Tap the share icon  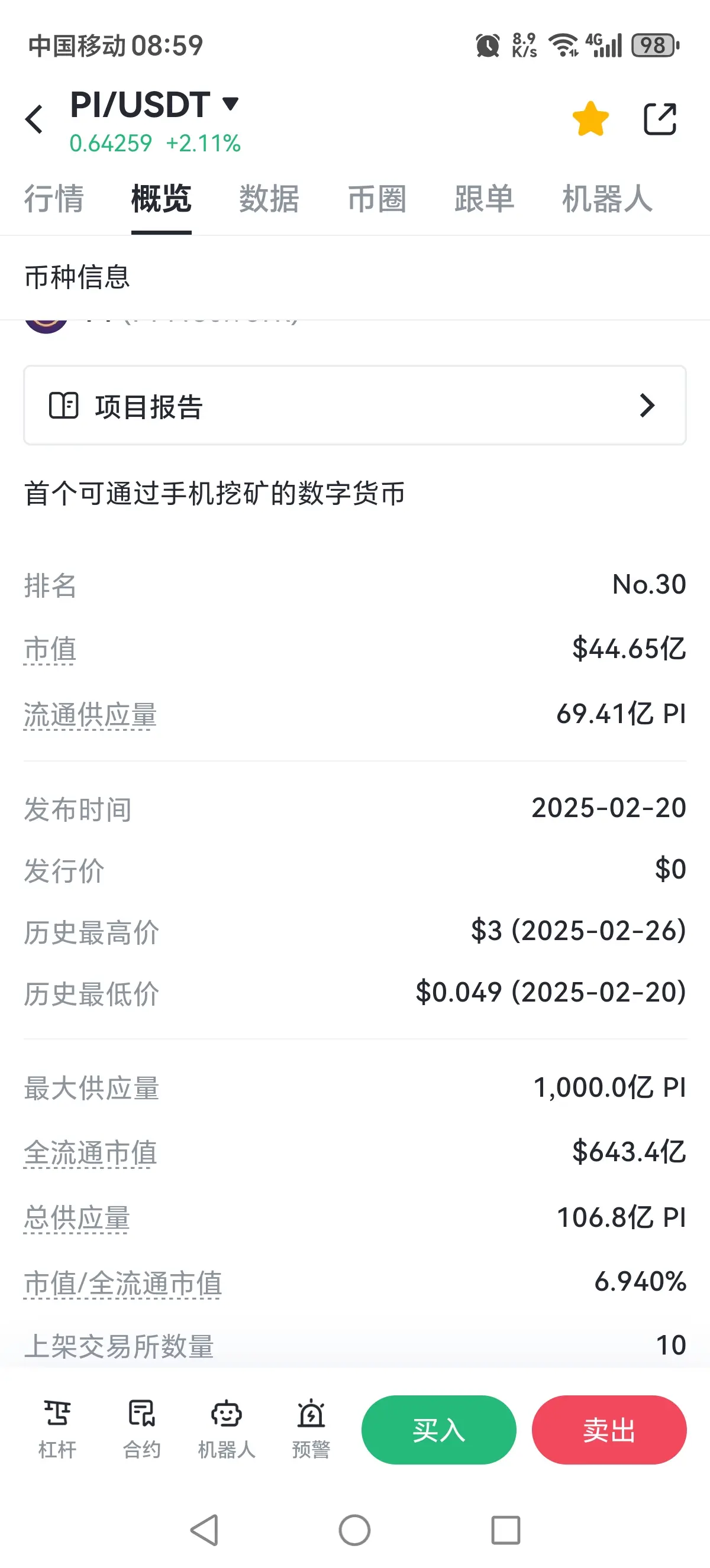(x=660, y=119)
